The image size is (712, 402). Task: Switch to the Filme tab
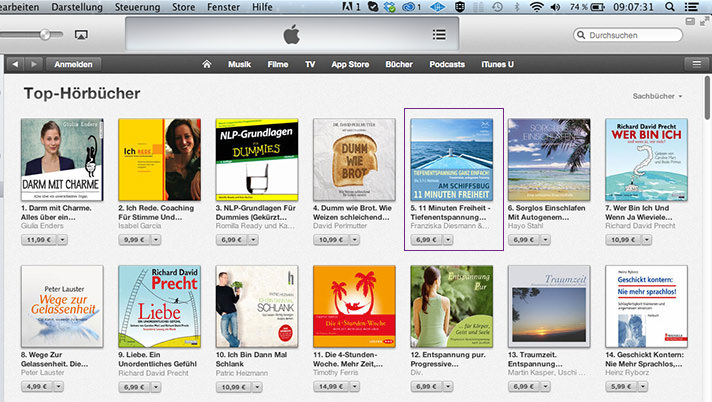coord(277,64)
